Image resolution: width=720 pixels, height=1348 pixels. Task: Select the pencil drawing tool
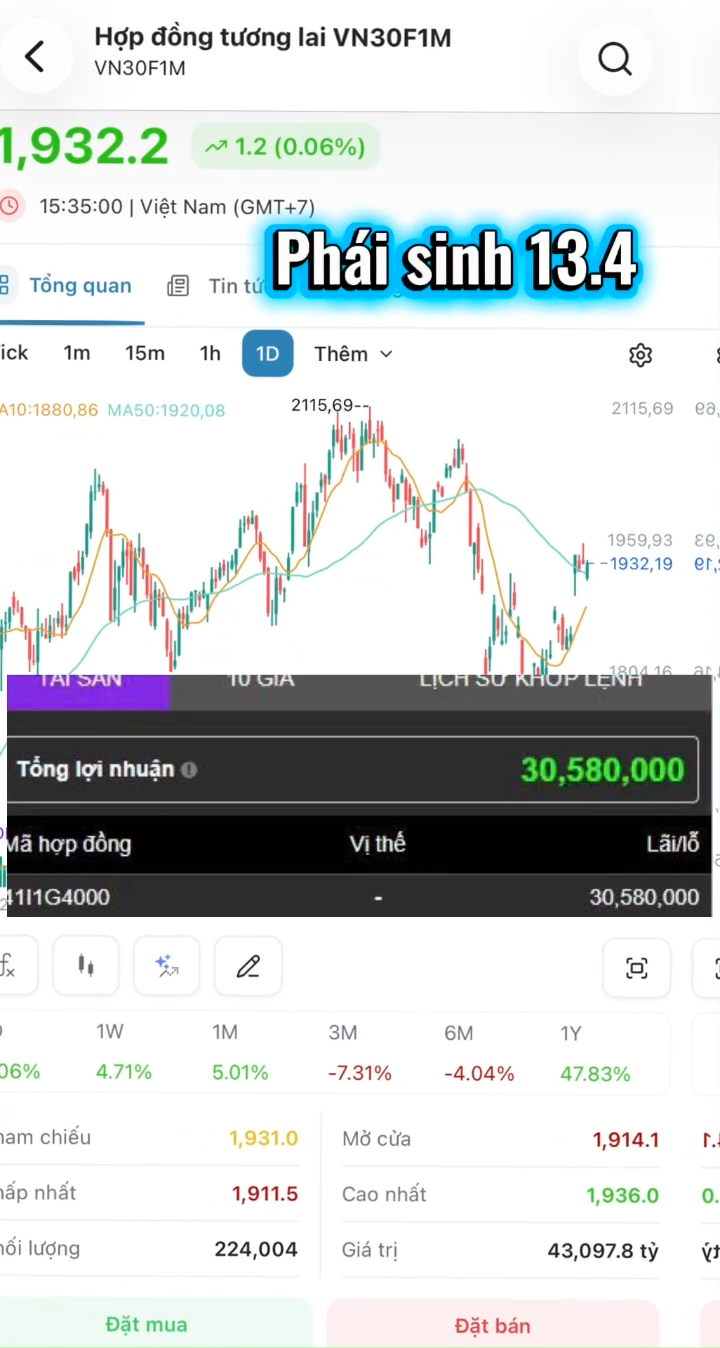pos(248,966)
